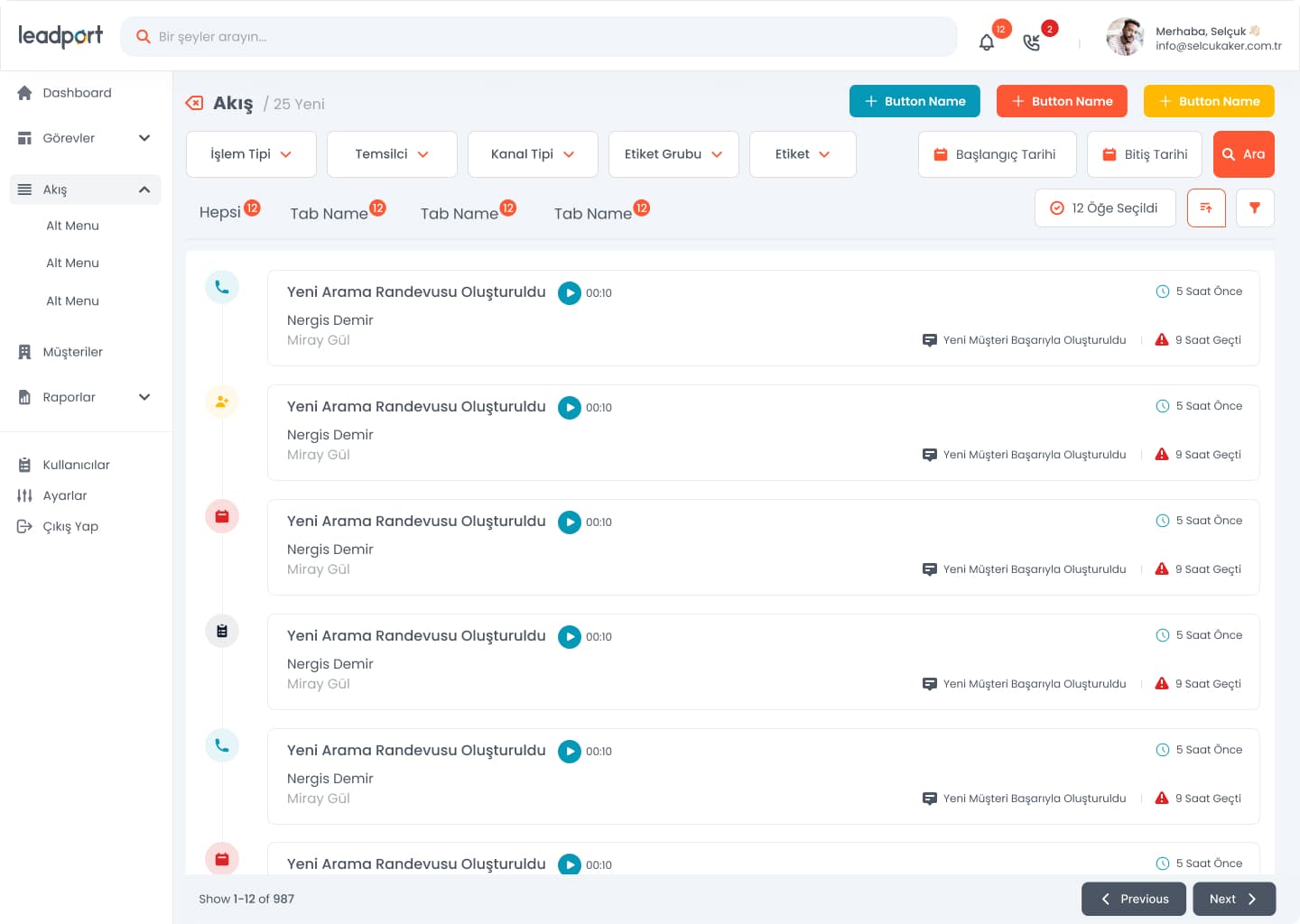Open Müşteriler in the sidebar
Screen dimensions: 1300x924
pyautogui.click(x=60, y=352)
